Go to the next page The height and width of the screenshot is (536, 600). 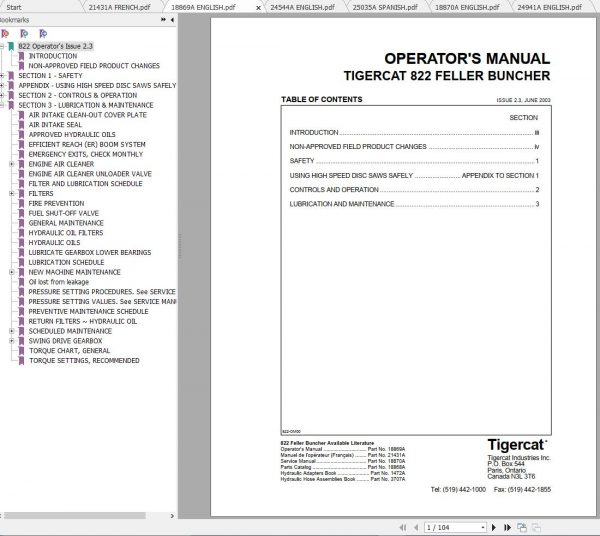pos(494,528)
